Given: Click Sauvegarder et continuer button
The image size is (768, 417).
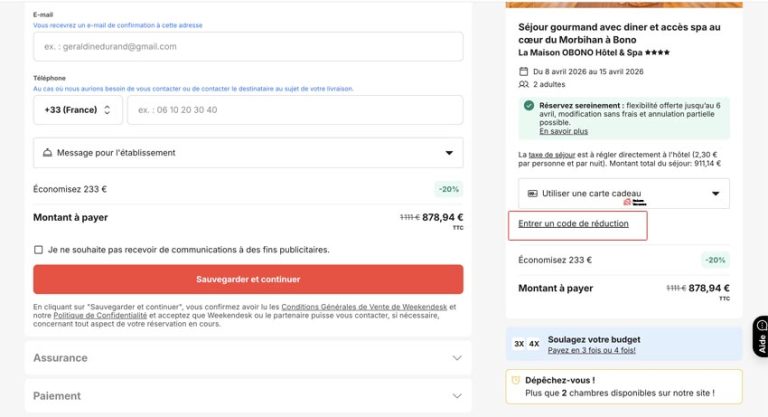Looking at the screenshot, I should click(x=248, y=279).
